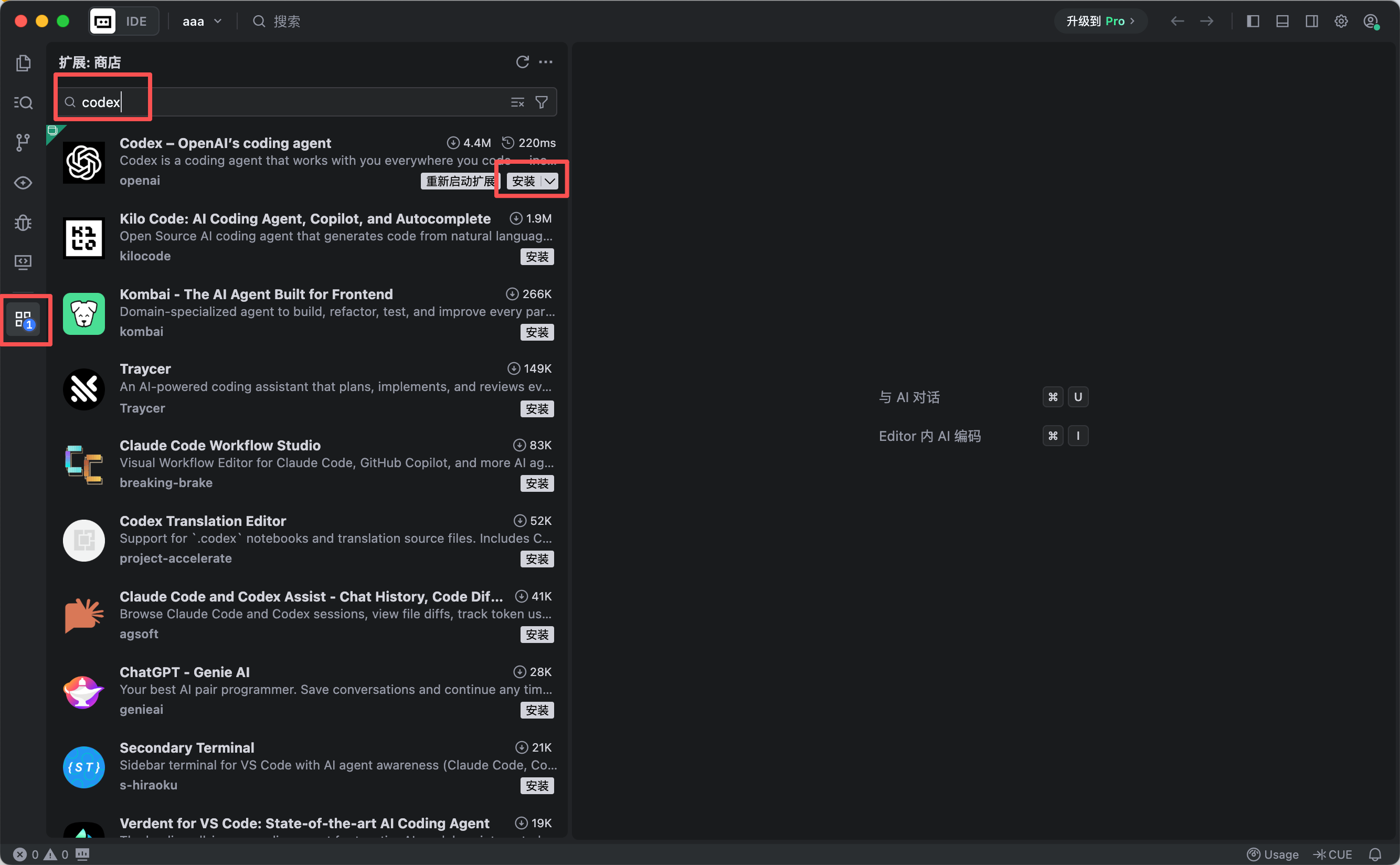Expand the aaa project dropdown
1400x865 pixels.
pyautogui.click(x=202, y=21)
